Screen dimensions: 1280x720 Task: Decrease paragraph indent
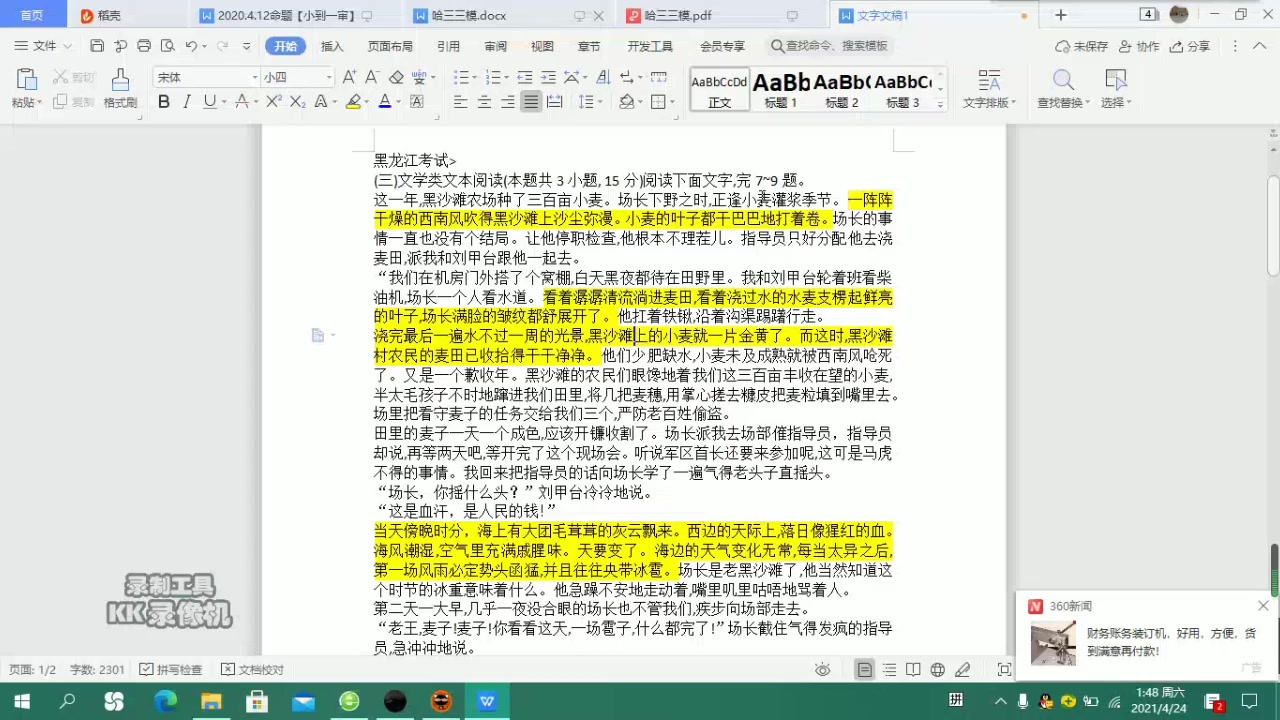coord(524,77)
